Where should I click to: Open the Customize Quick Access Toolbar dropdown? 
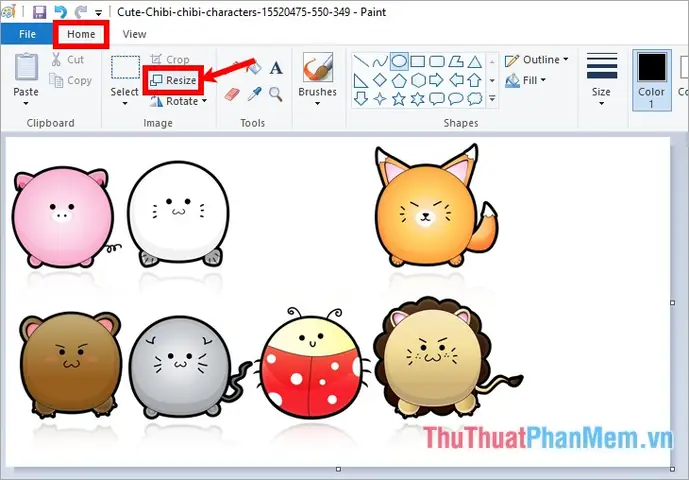click(x=99, y=13)
